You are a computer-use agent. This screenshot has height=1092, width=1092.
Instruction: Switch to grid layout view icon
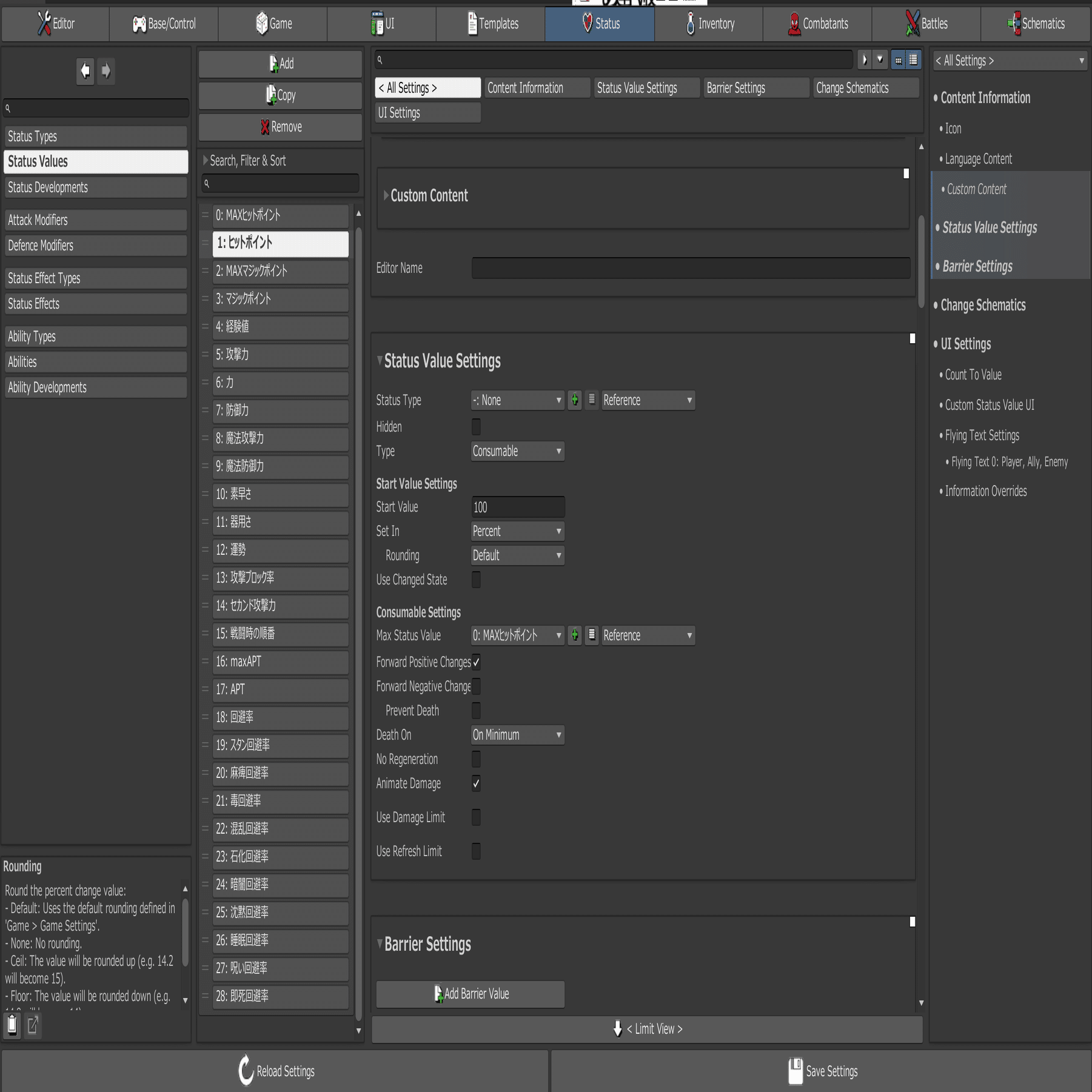pos(899,60)
